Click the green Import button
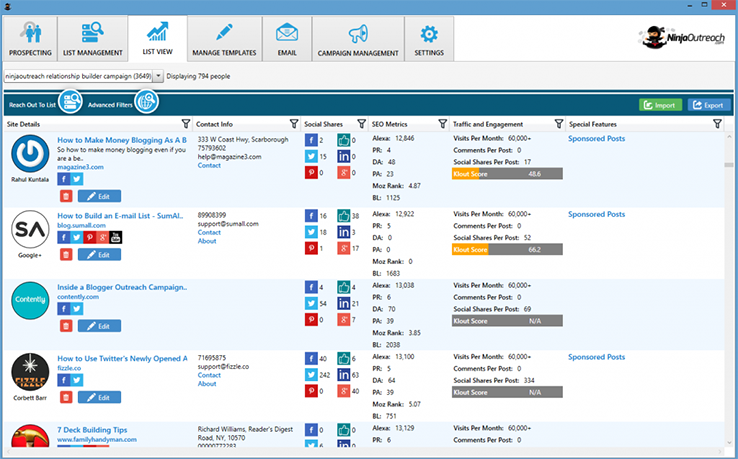738x459 pixels. tap(660, 104)
